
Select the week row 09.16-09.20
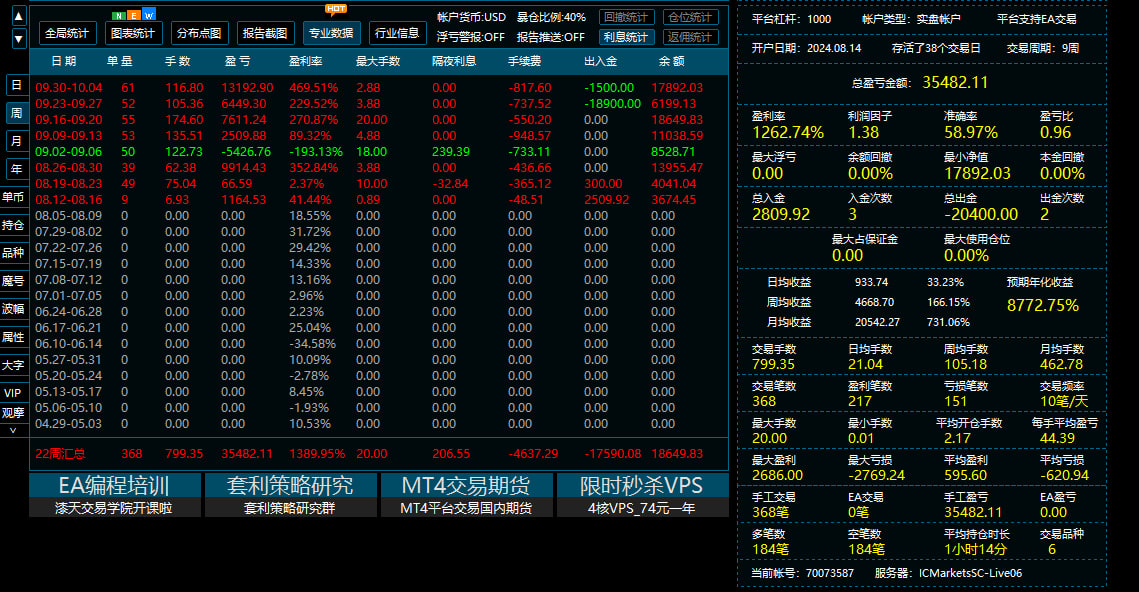pos(378,119)
